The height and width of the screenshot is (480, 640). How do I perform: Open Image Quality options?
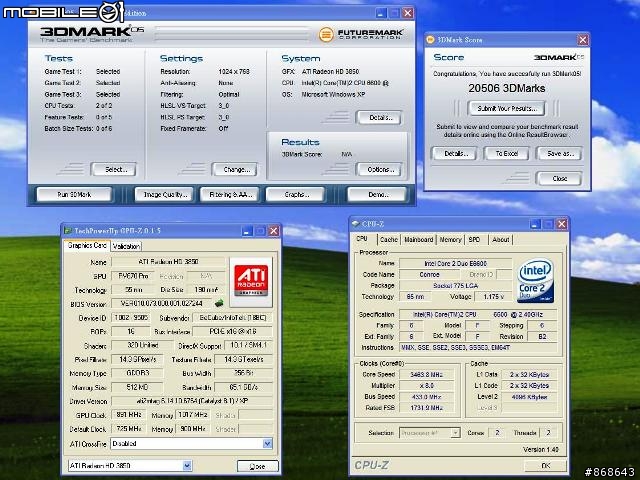pos(164,195)
